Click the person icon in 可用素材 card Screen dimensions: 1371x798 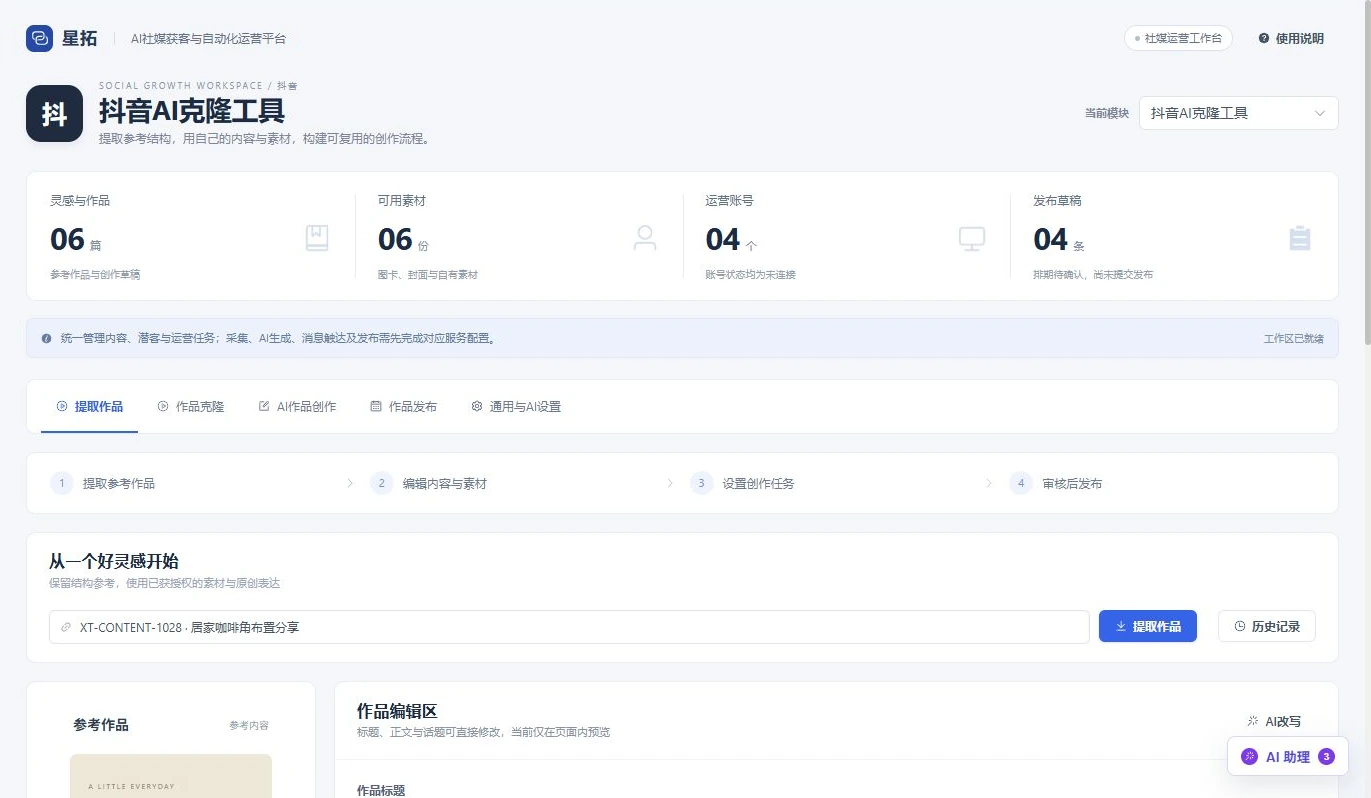click(x=645, y=238)
